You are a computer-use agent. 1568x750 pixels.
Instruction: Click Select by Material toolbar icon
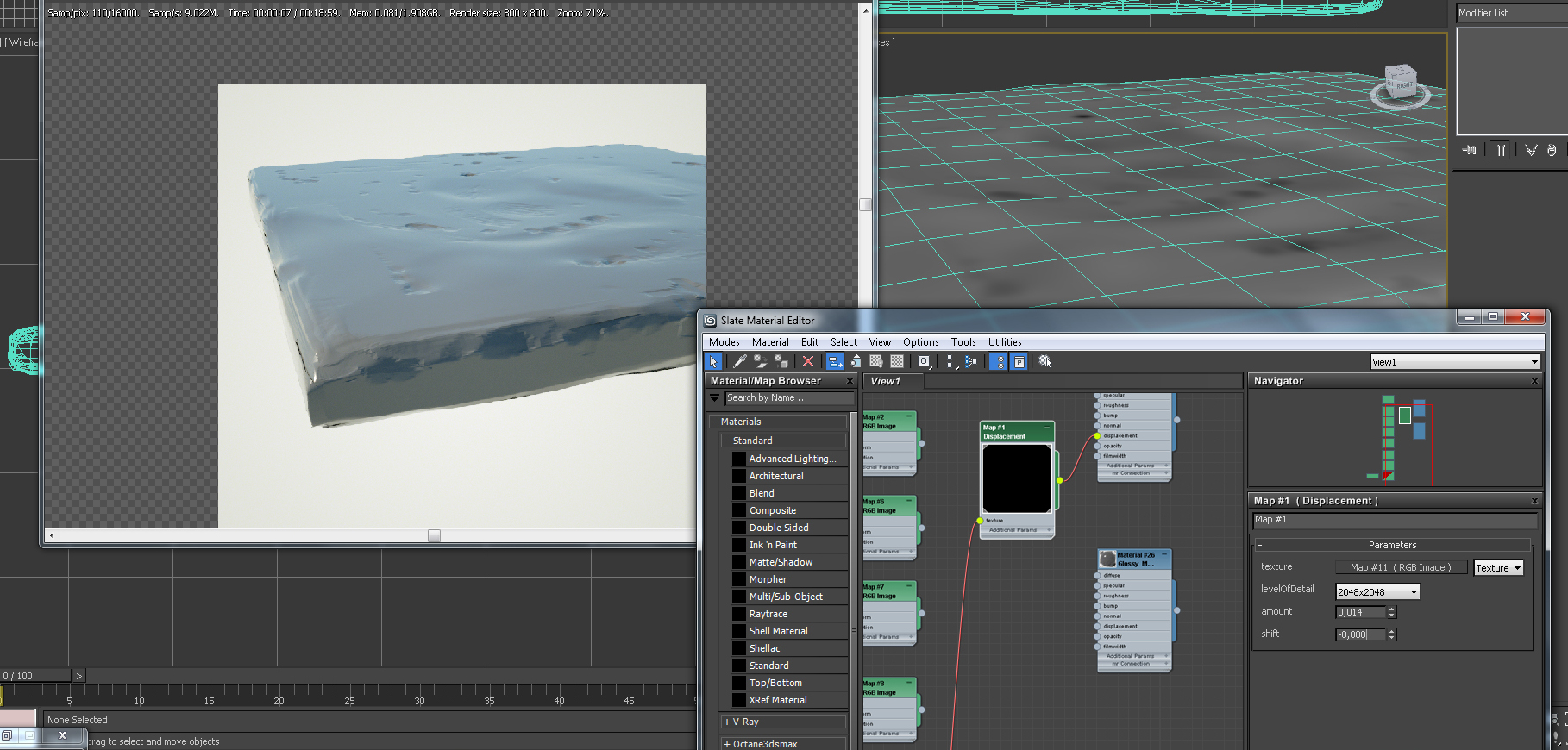coord(1044,362)
